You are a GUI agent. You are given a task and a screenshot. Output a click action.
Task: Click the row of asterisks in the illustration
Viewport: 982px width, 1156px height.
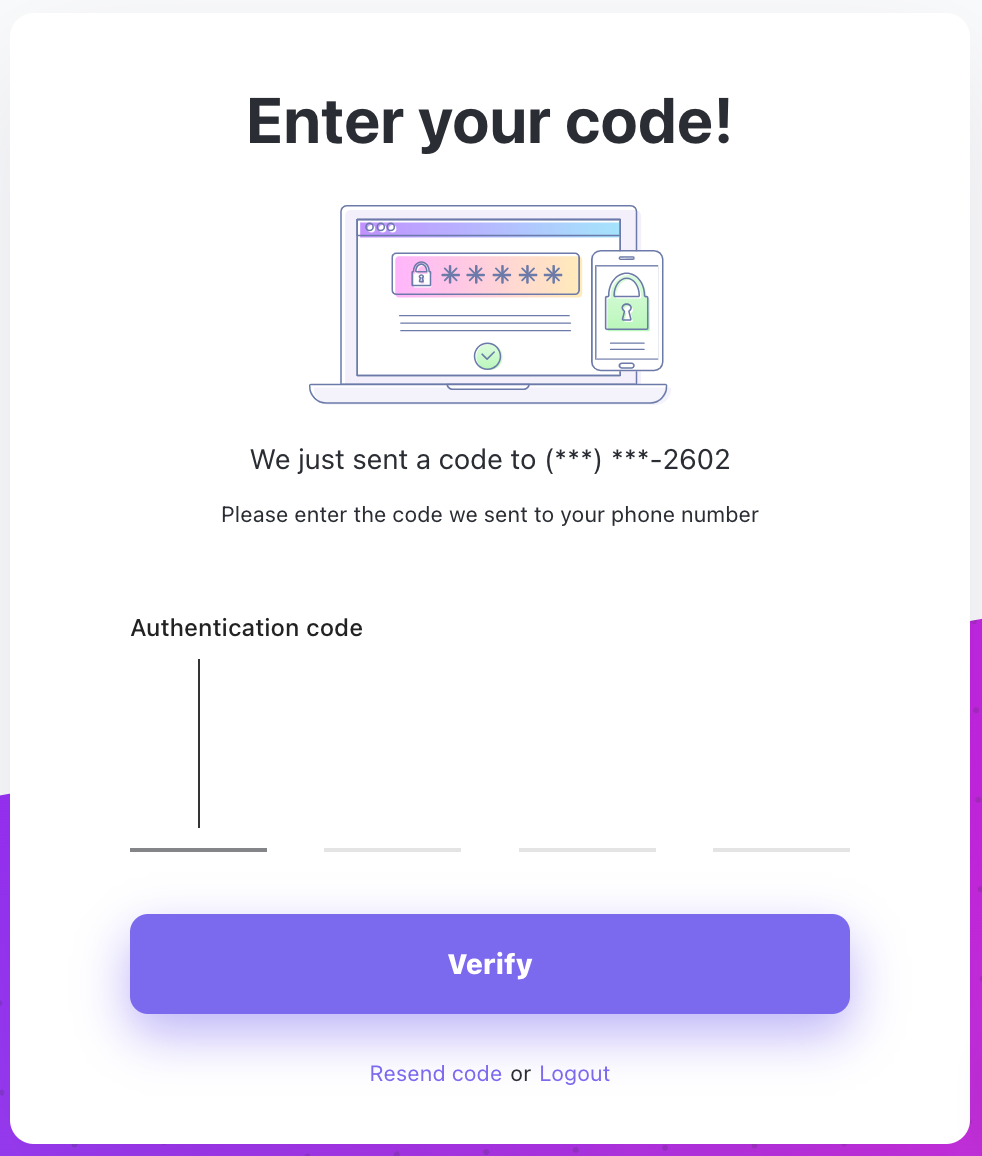502,275
